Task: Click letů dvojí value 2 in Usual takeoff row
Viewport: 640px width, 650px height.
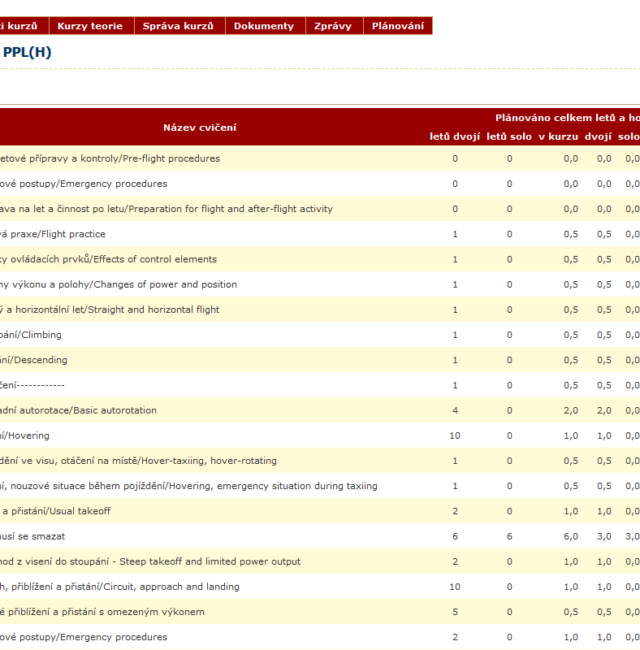Action: [x=455, y=511]
